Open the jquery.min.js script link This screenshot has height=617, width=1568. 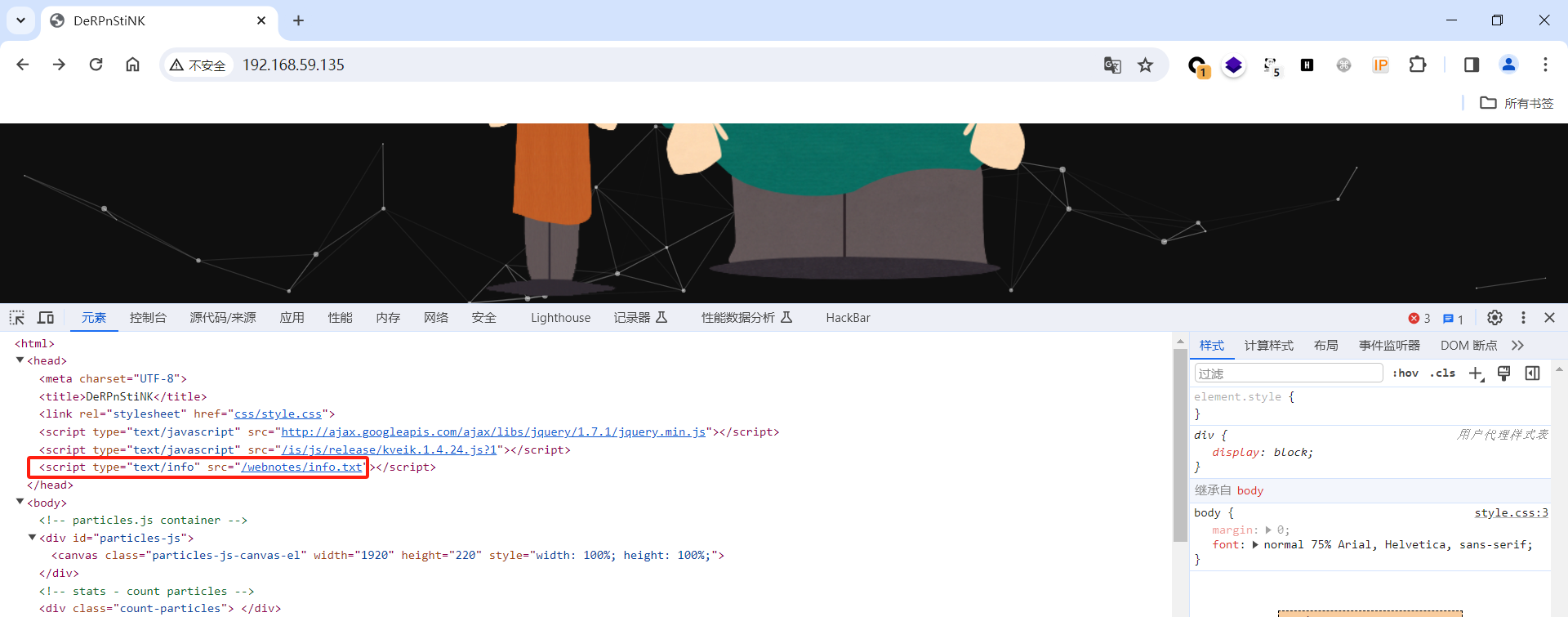tap(493, 432)
